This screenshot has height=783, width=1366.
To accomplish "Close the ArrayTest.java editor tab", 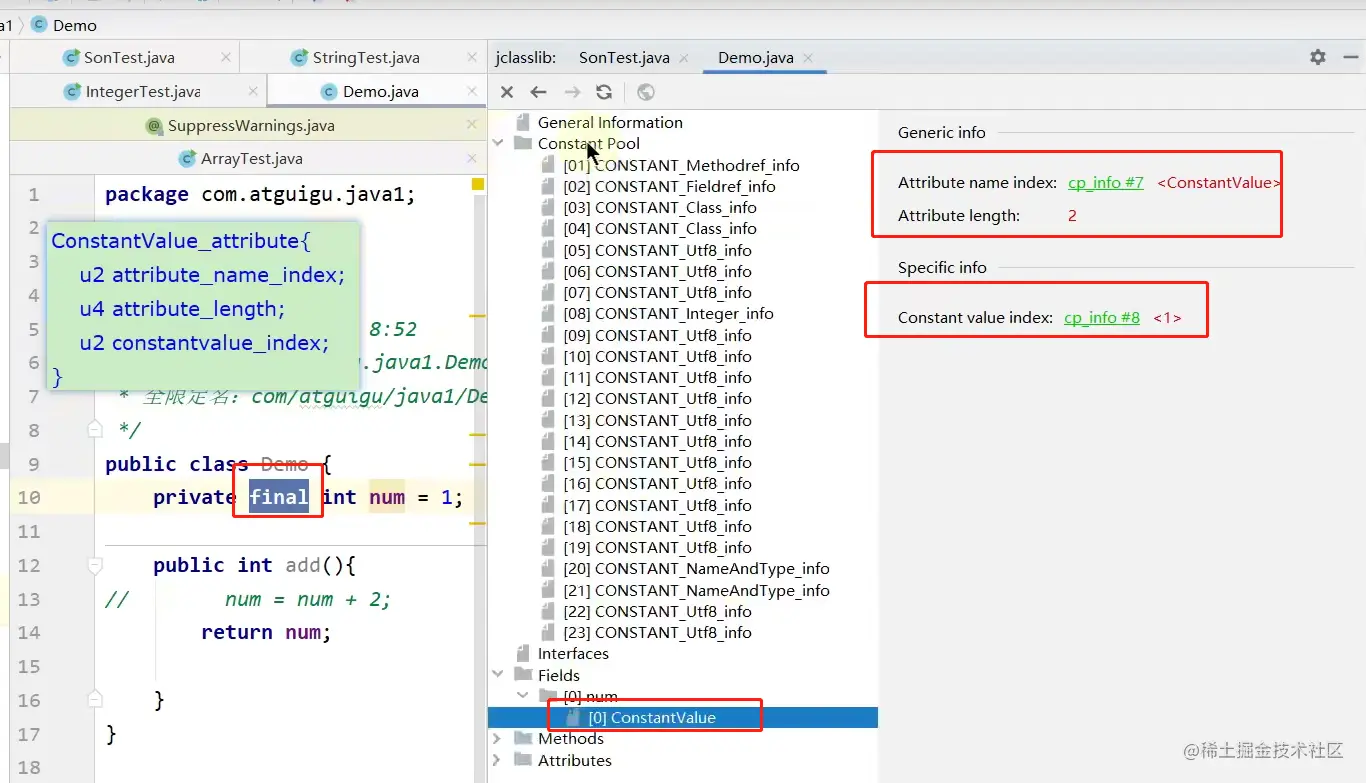I will 472,158.
